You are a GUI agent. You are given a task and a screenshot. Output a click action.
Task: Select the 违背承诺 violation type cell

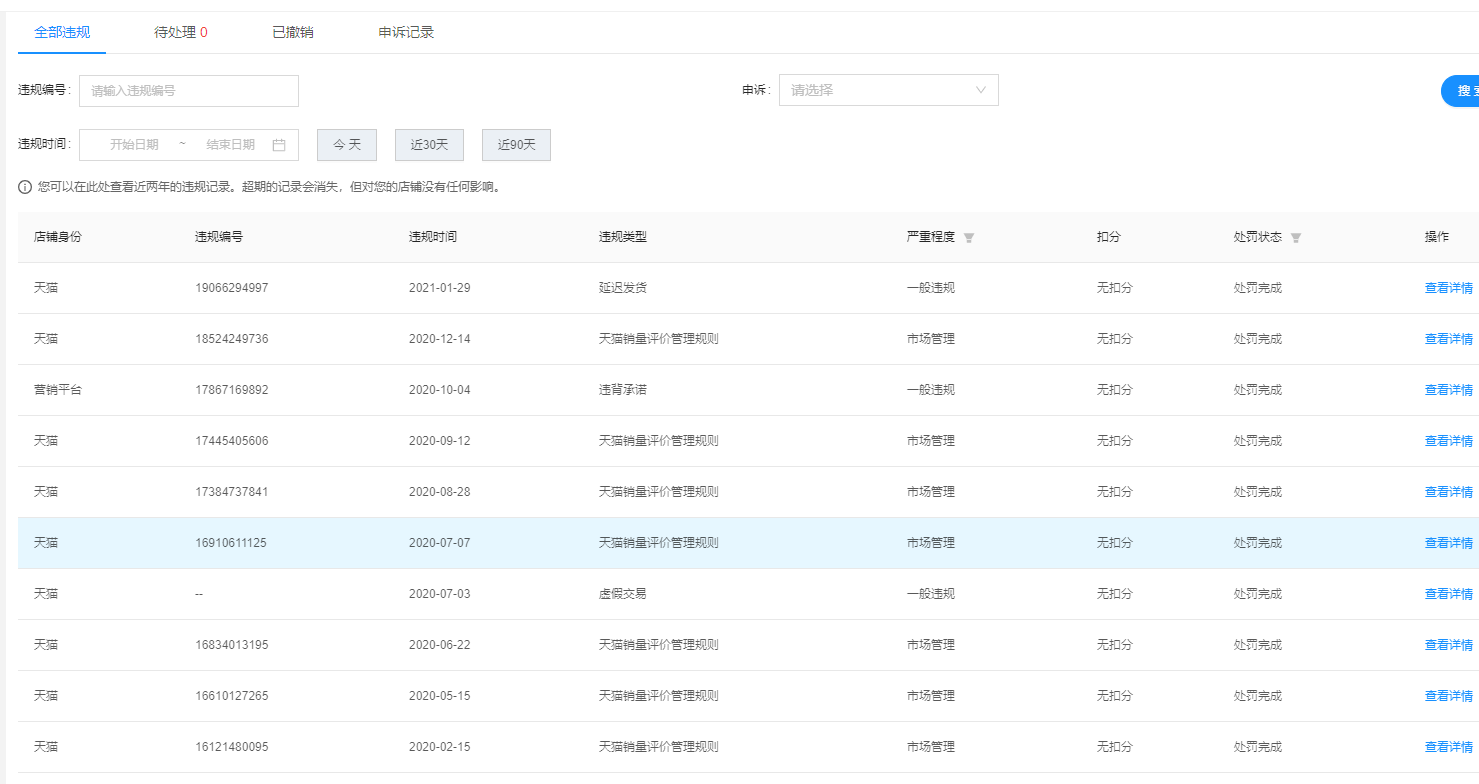pos(623,390)
